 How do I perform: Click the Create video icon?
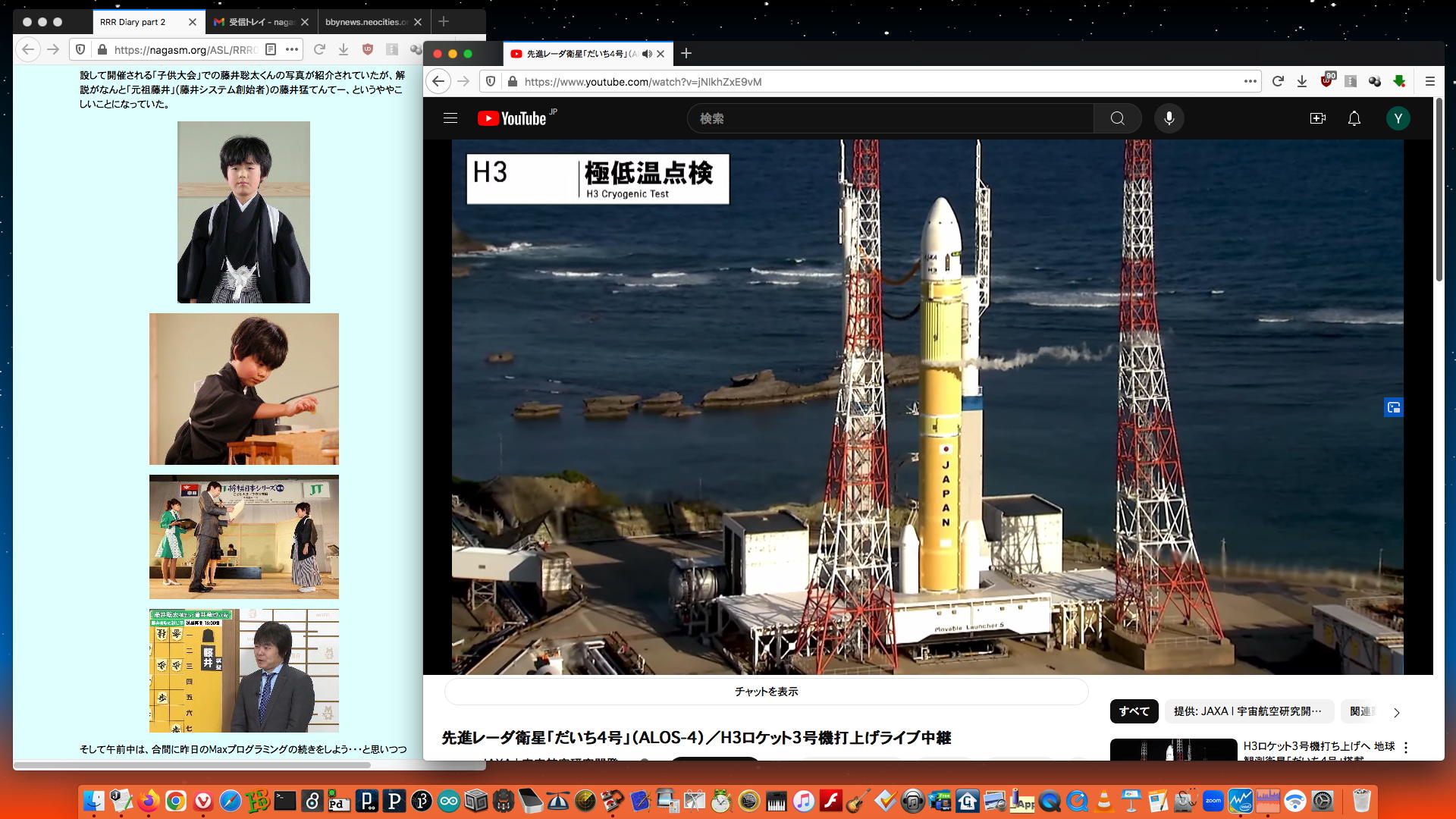pos(1317,118)
